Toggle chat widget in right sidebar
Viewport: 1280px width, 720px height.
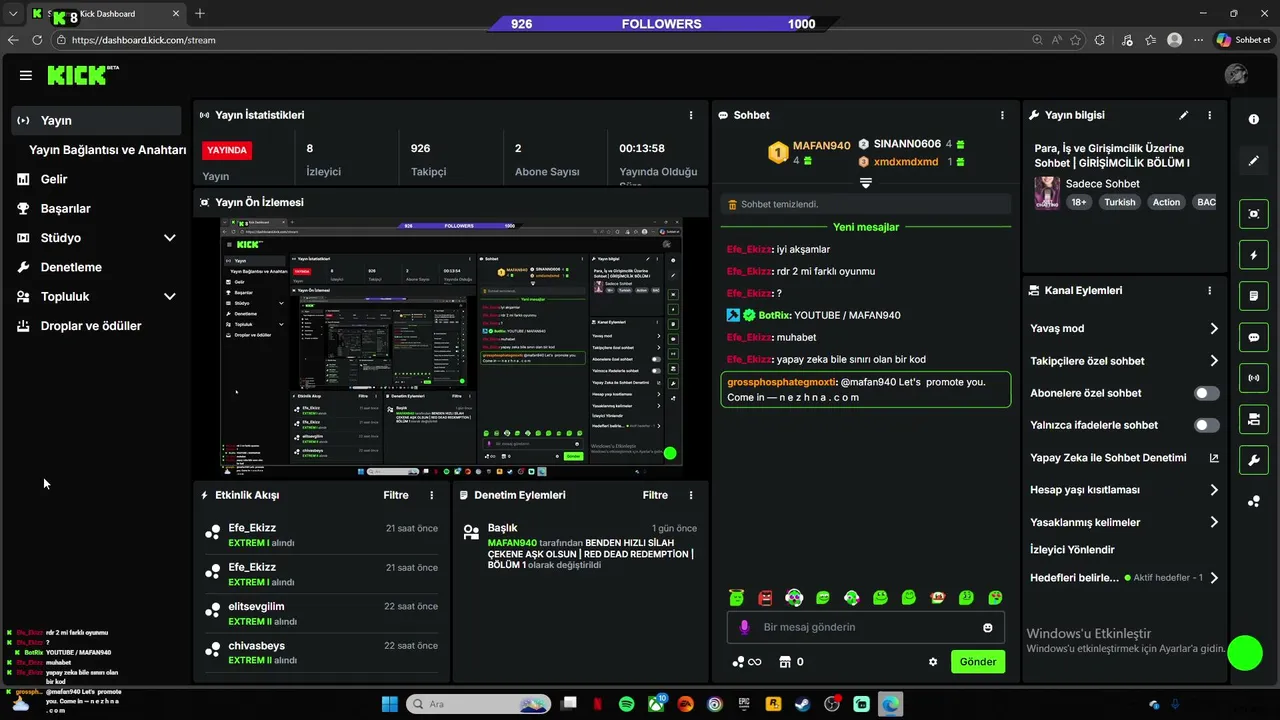1254,337
